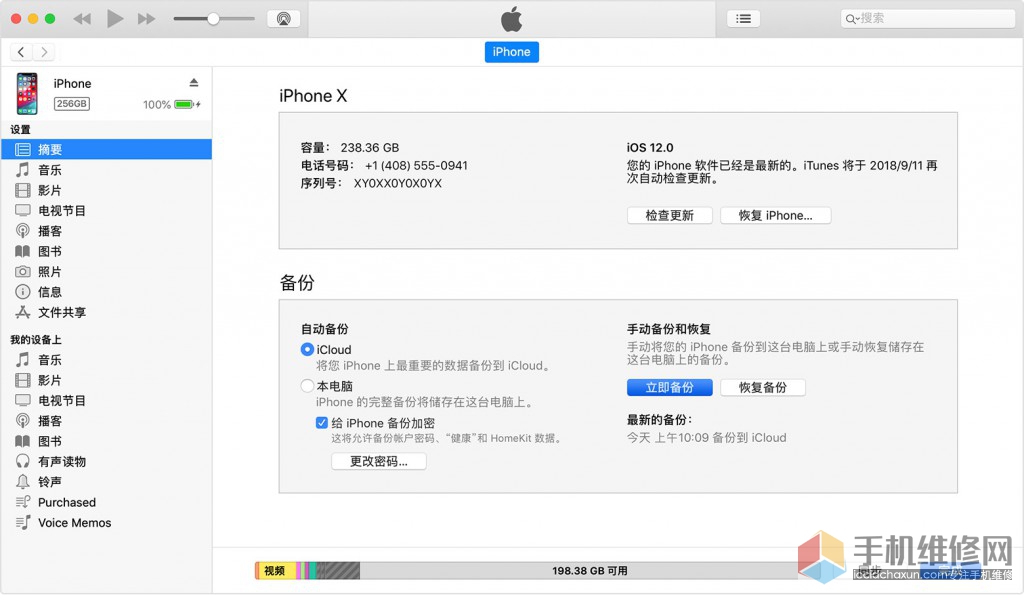
Task: Click the 198.38 GB 可用 storage segment
Action: [x=589, y=571]
